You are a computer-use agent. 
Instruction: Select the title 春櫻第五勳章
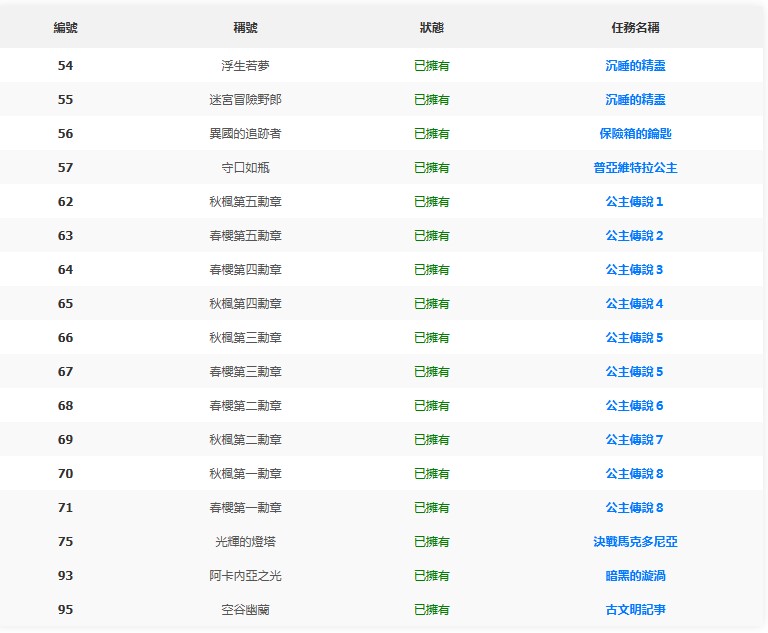click(245, 236)
